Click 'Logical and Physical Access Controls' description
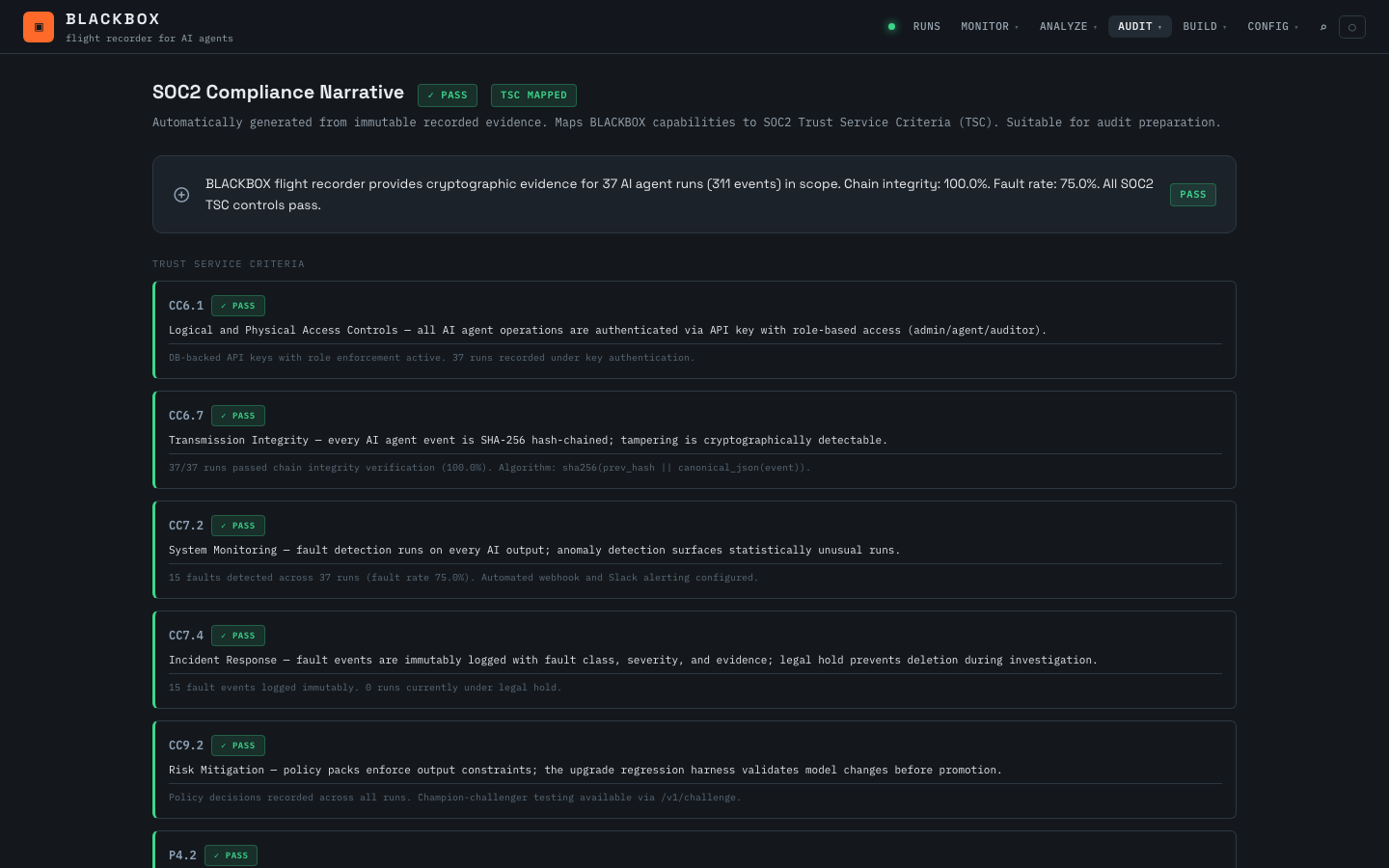 coord(608,330)
